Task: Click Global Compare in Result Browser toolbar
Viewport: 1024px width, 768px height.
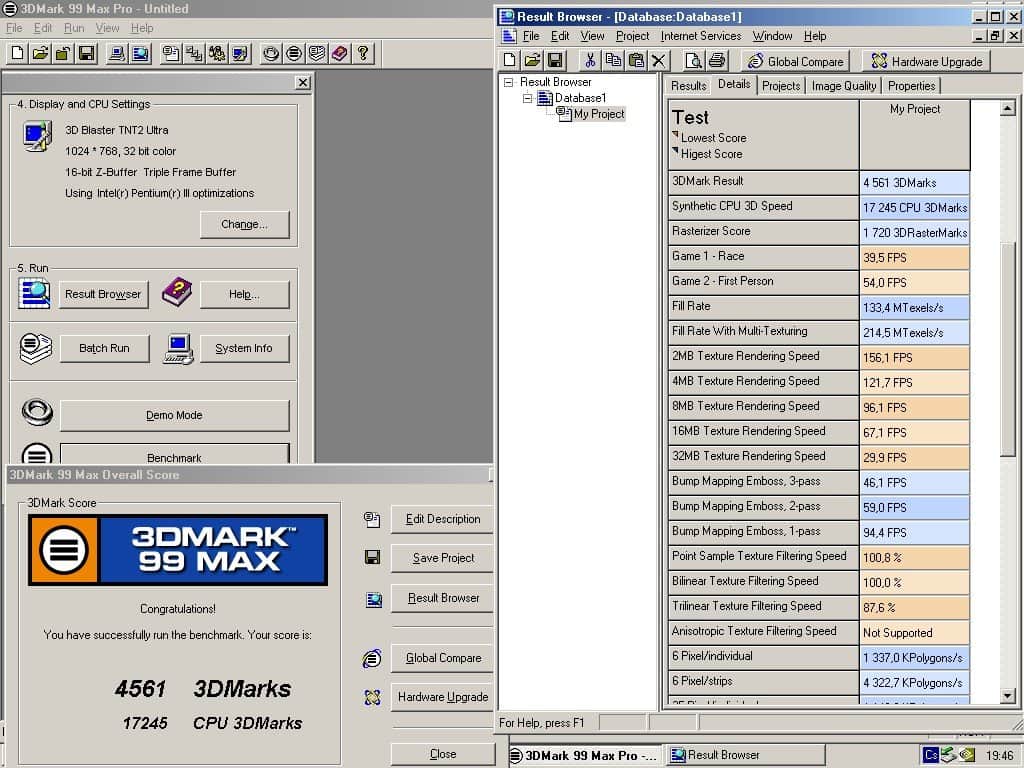Action: 795,61
